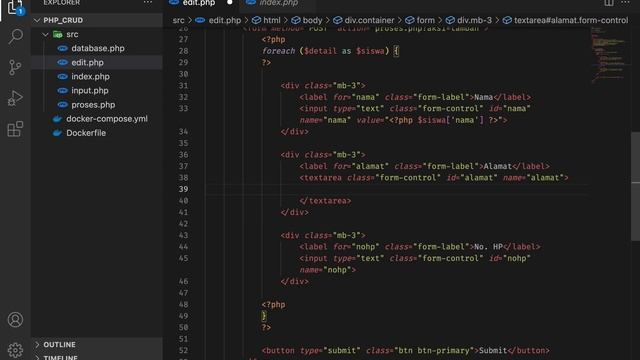
Task: Split the editor to the right
Action: 609,3
